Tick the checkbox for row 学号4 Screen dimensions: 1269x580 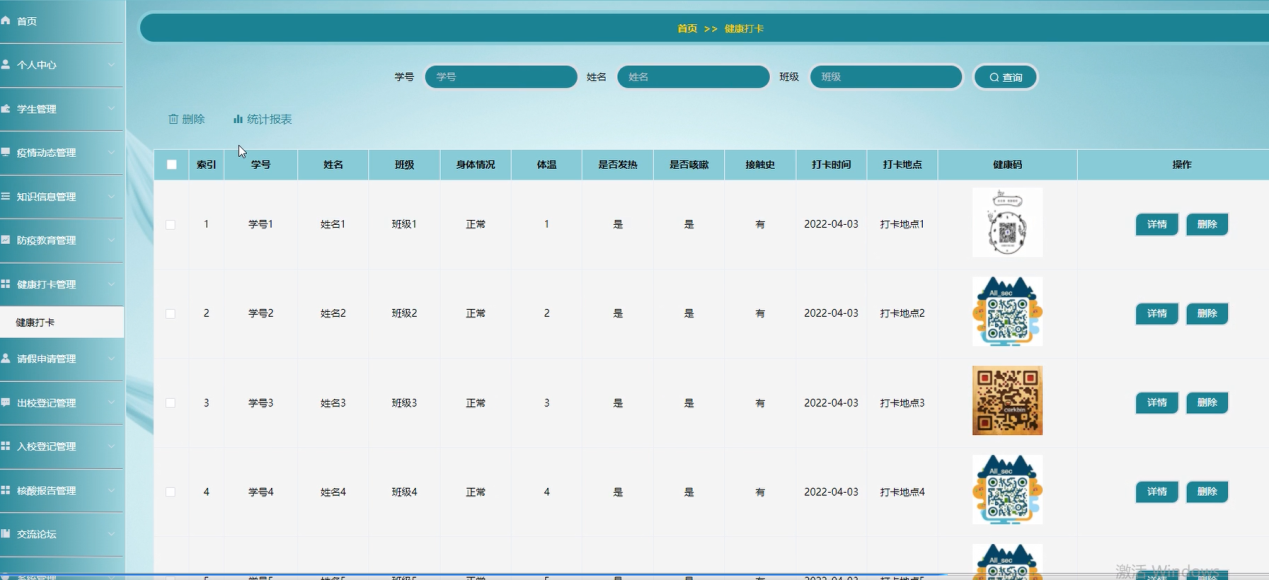(170, 492)
